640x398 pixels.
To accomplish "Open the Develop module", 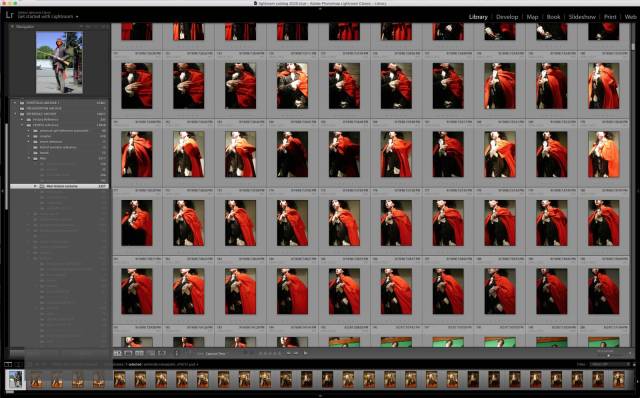I will 507,17.
